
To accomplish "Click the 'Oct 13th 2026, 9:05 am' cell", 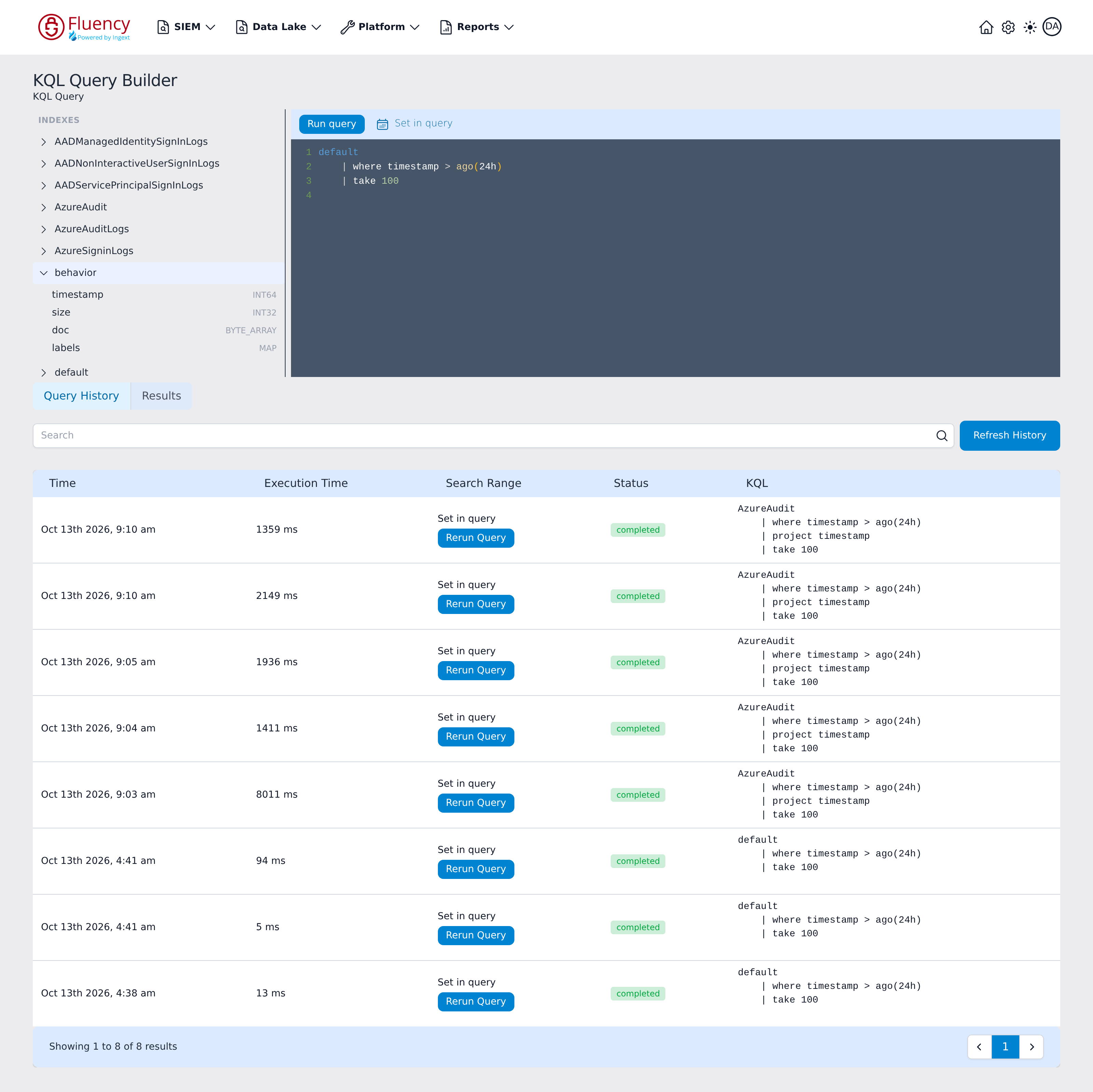I will [98, 662].
